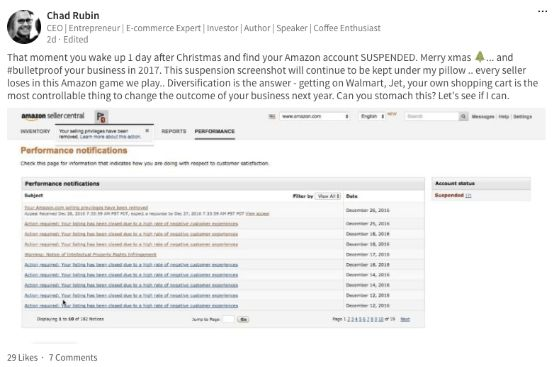Click the Next page link
Screen dimensions: 554x367
405,319
